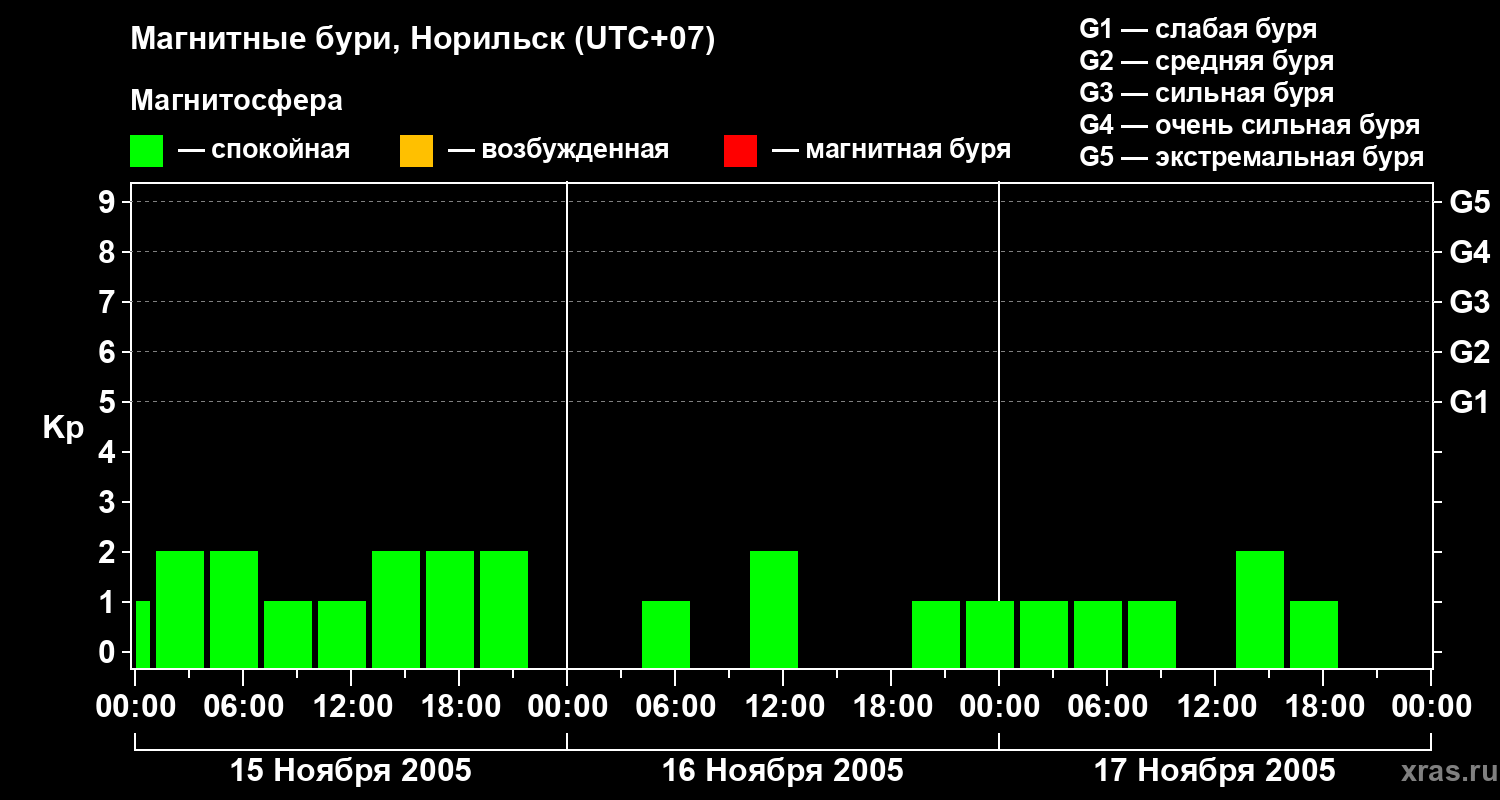1500x800 pixels.
Task: Click the 12:00 time label above 17 Ноября
Action: tap(1215, 707)
